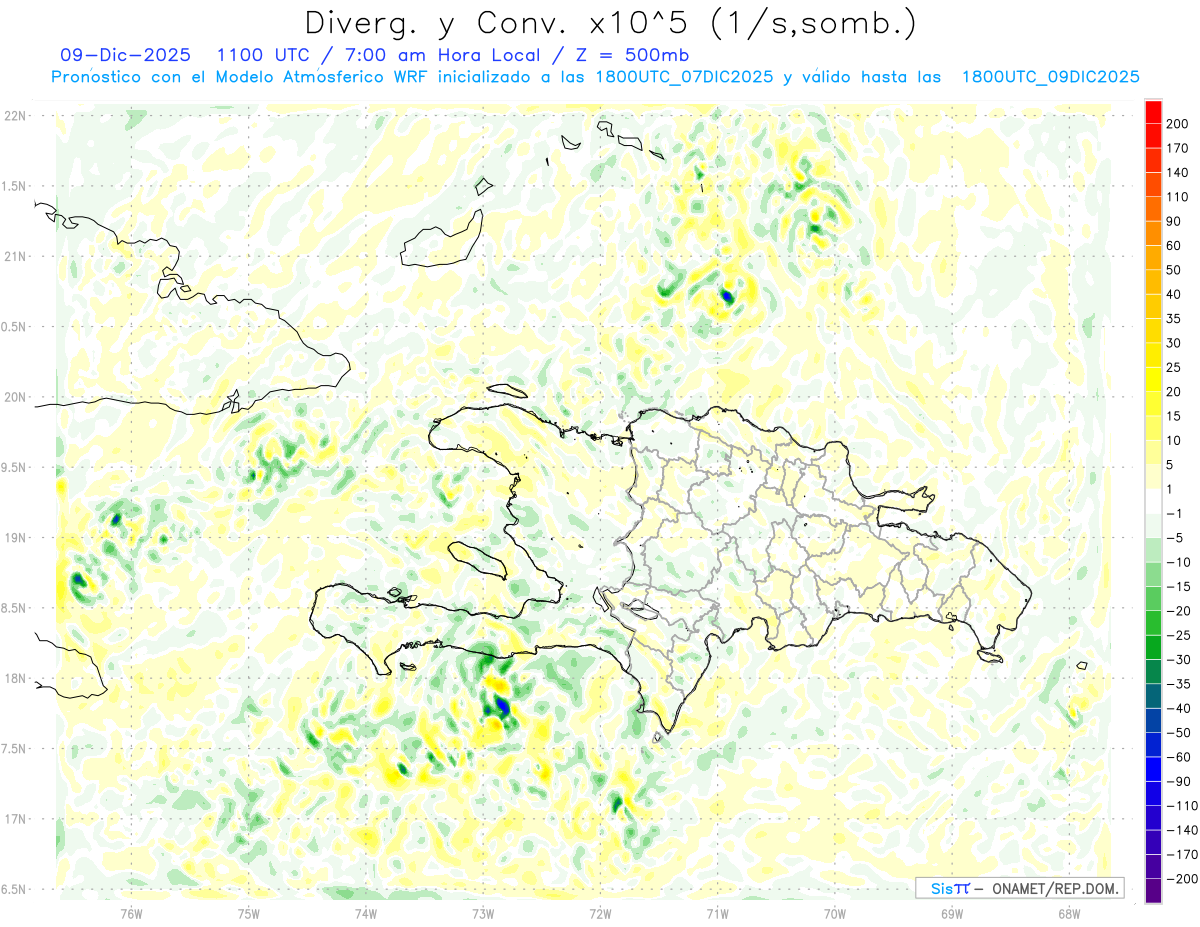Image resolution: width=1200 pixels, height=927 pixels.
Task: Click the positive '140' colorbar value
Action: pyautogui.click(x=1178, y=173)
